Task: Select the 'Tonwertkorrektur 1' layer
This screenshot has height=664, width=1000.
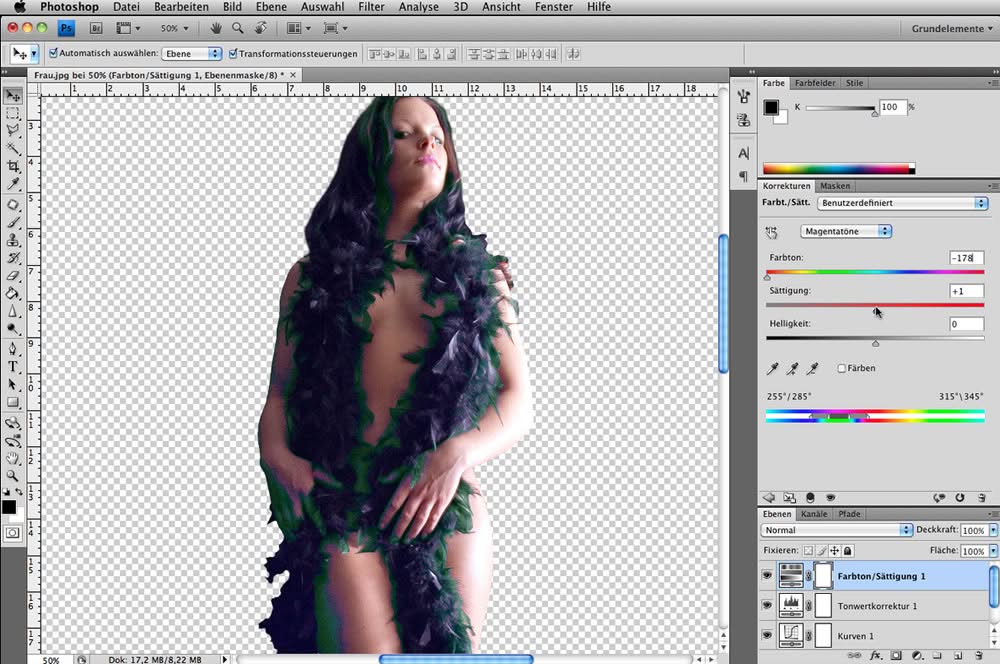Action: pyautogui.click(x=878, y=606)
